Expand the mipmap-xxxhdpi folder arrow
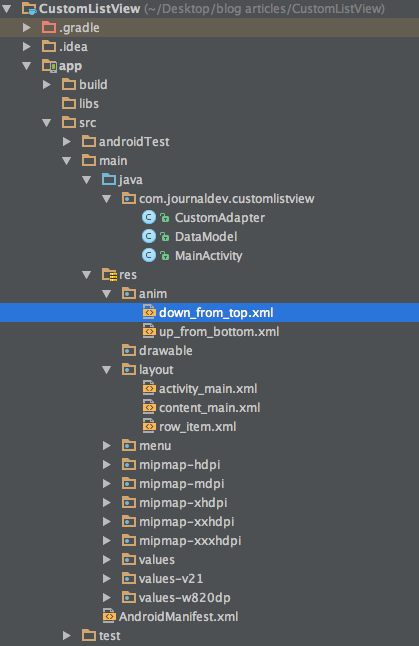Viewport: 419px width, 646px height. click(x=107, y=541)
